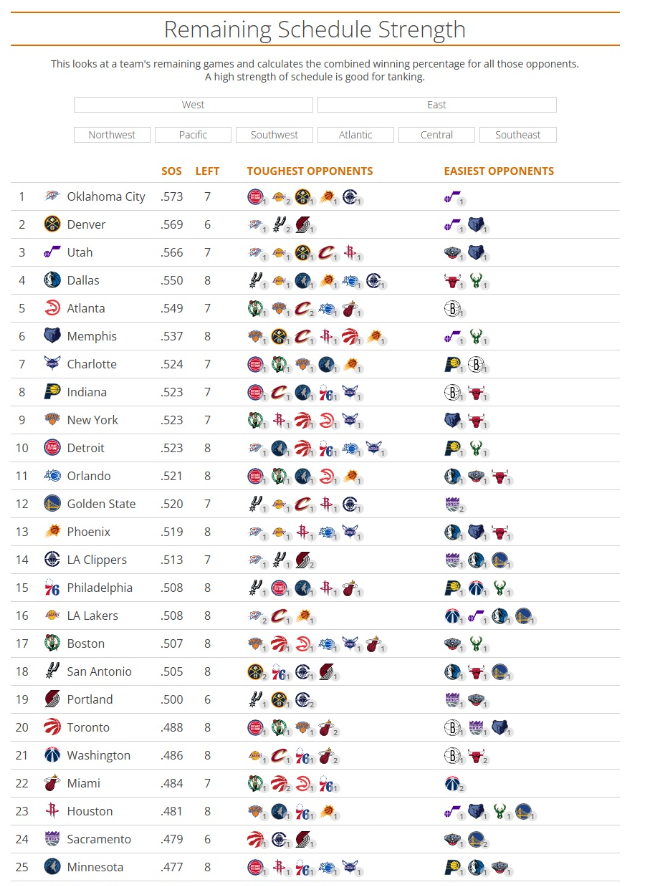Sort table by SOS column header
Image resolution: width=650 pixels, height=886 pixels.
pos(172,171)
